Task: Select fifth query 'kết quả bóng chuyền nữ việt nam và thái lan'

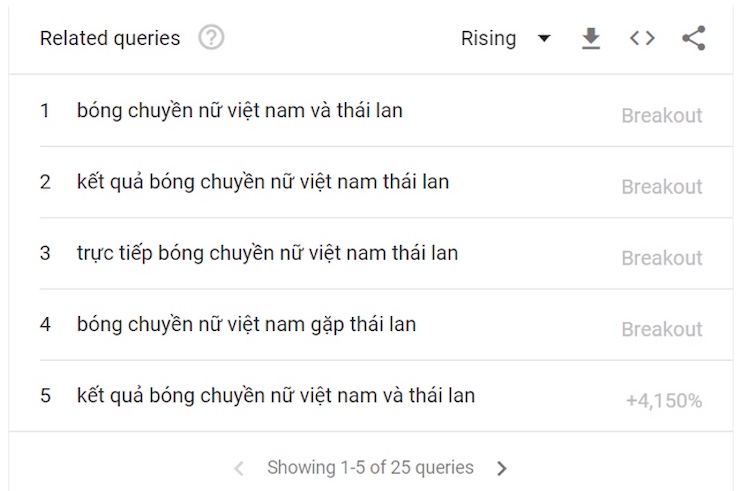Action: [276, 396]
